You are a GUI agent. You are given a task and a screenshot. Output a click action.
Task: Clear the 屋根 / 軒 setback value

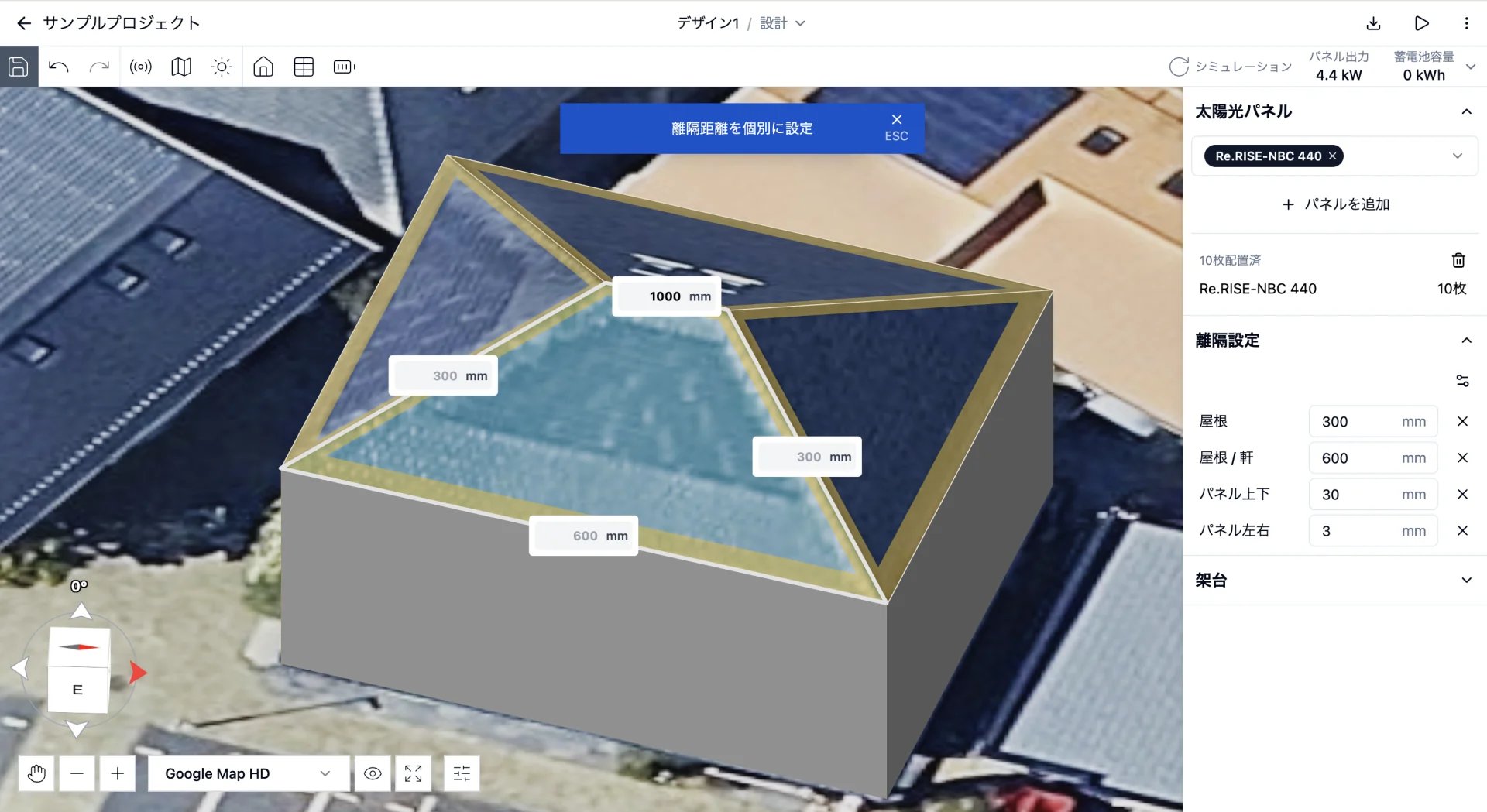(1462, 457)
